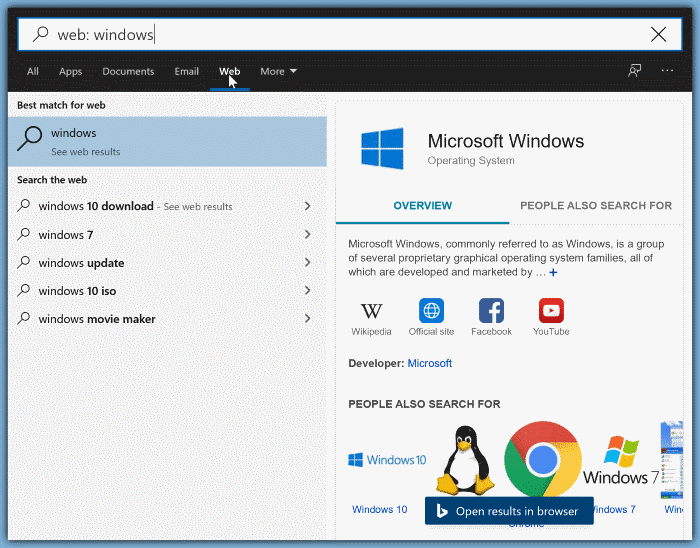Image resolution: width=700 pixels, height=548 pixels.
Task: Select the Web filter tab
Action: click(229, 71)
